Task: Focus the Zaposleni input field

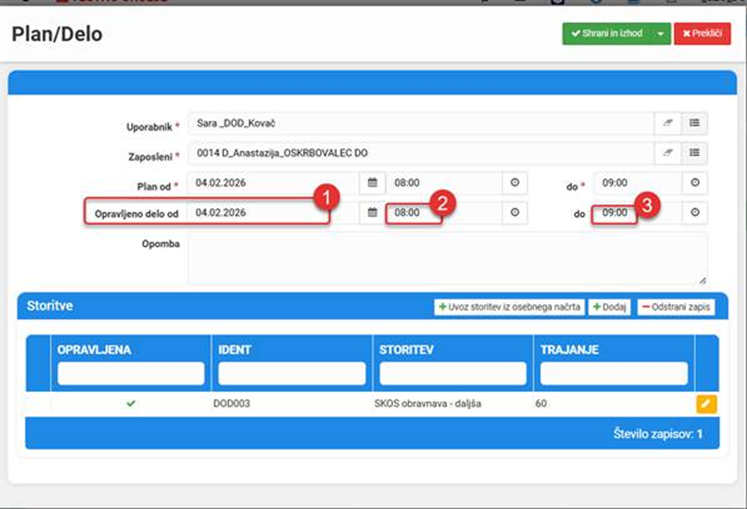Action: tap(421, 153)
